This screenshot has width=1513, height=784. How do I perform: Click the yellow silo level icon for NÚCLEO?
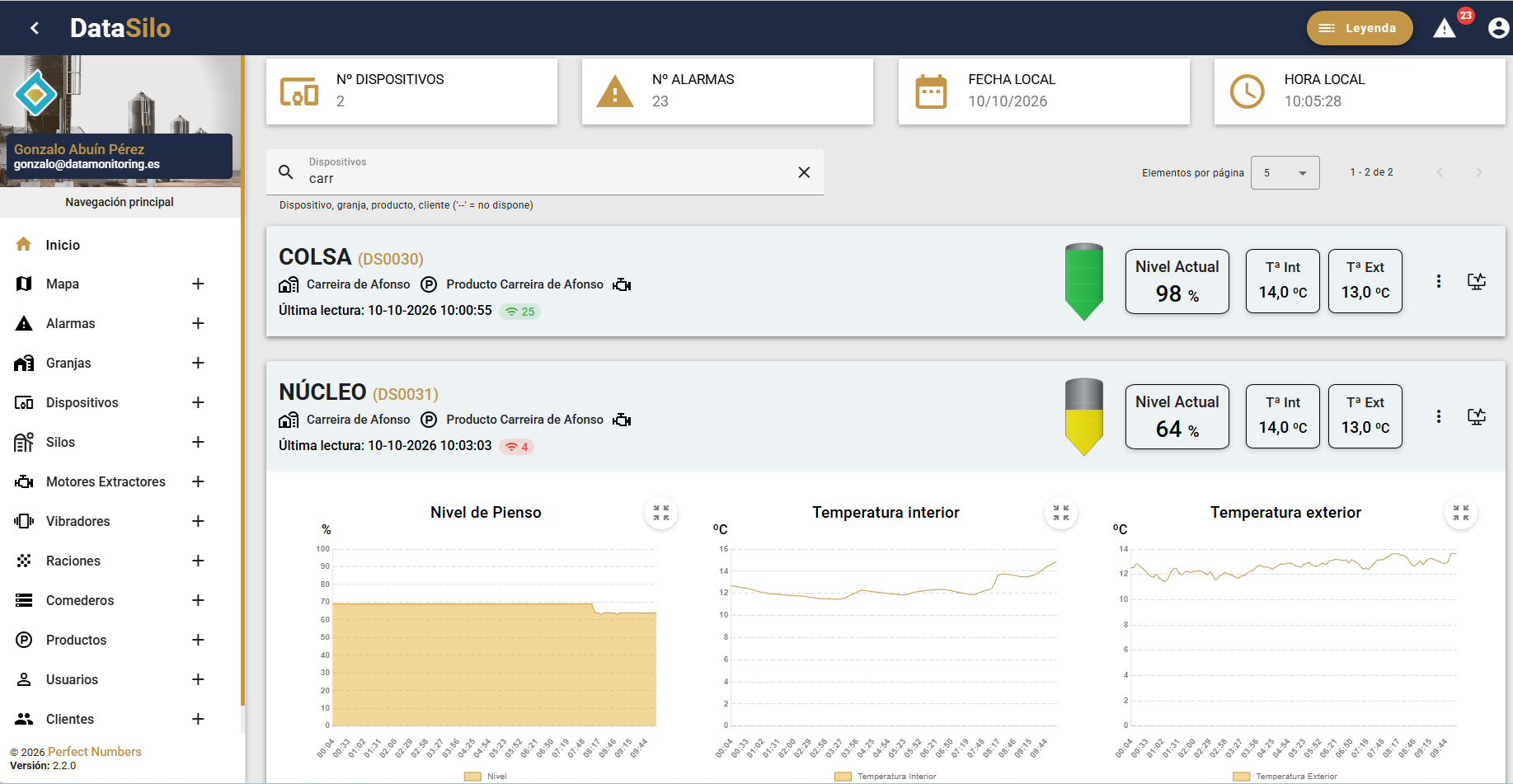coord(1084,416)
